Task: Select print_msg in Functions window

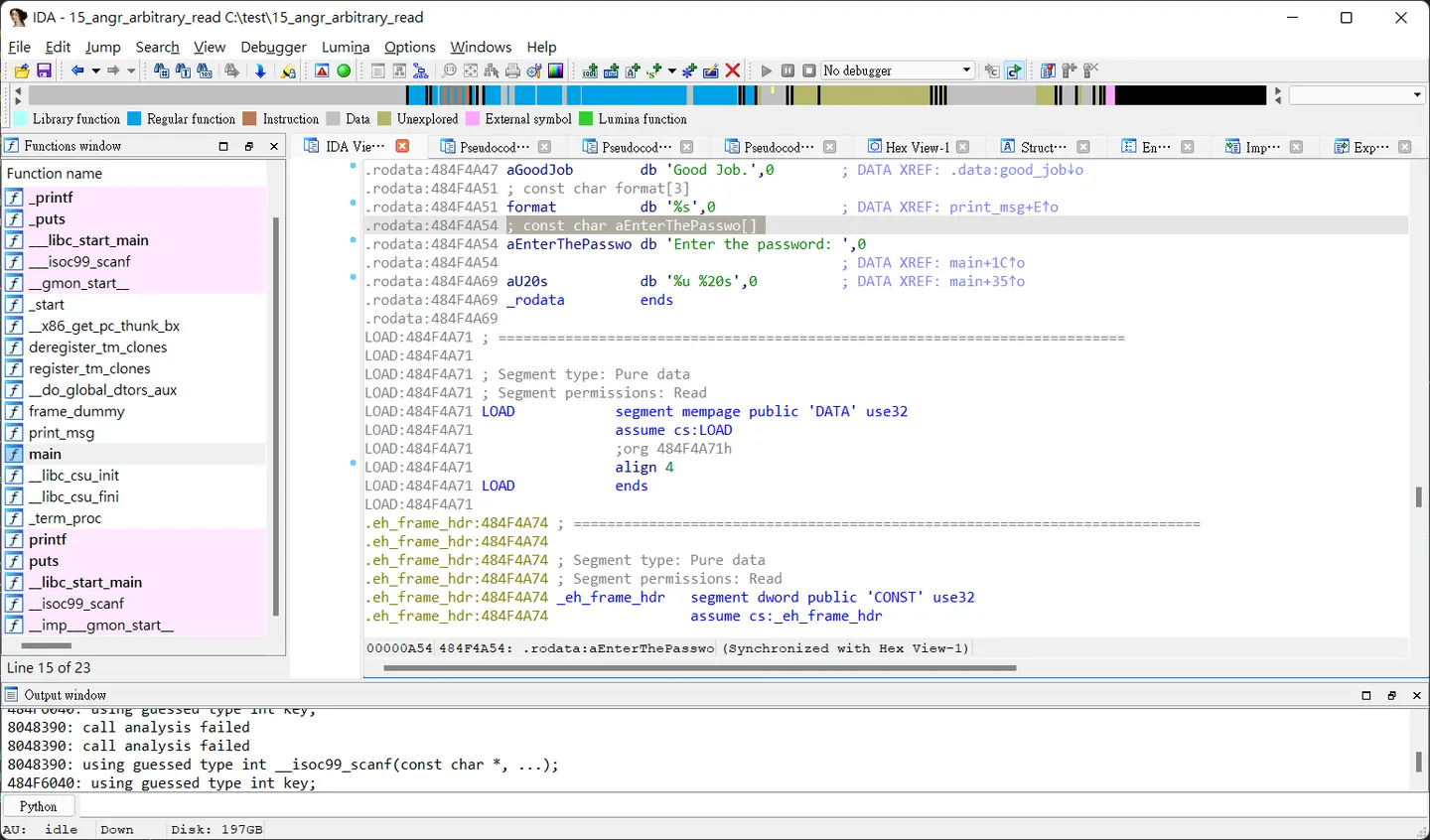Action: [x=62, y=433]
